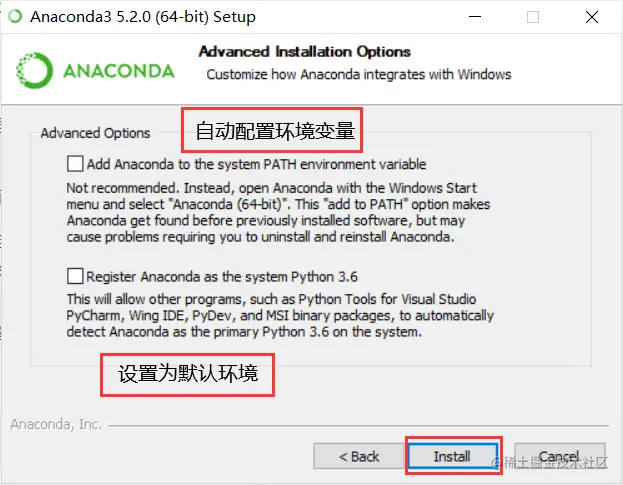Cancel the Anaconda setup

[560, 456]
